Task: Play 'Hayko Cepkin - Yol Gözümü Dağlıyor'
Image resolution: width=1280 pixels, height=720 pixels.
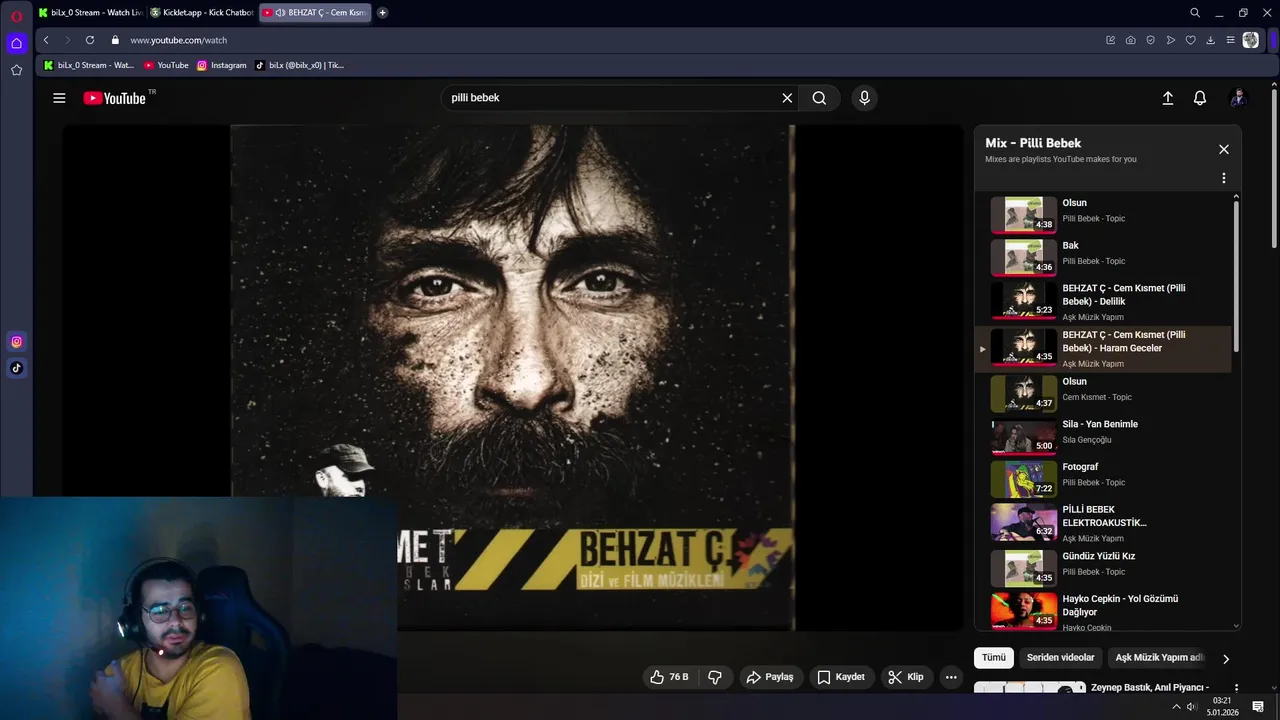Action: 1104,610
